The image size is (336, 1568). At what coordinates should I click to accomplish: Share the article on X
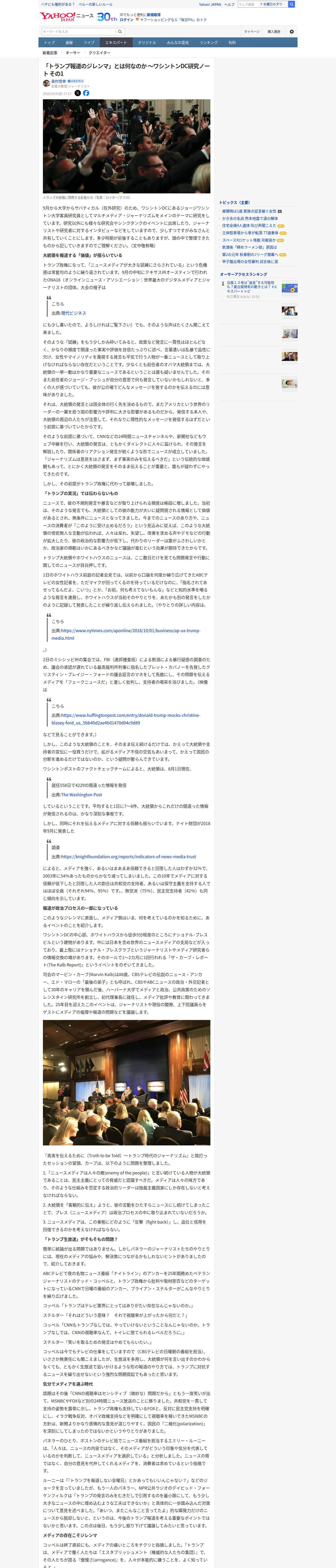tap(77, 93)
